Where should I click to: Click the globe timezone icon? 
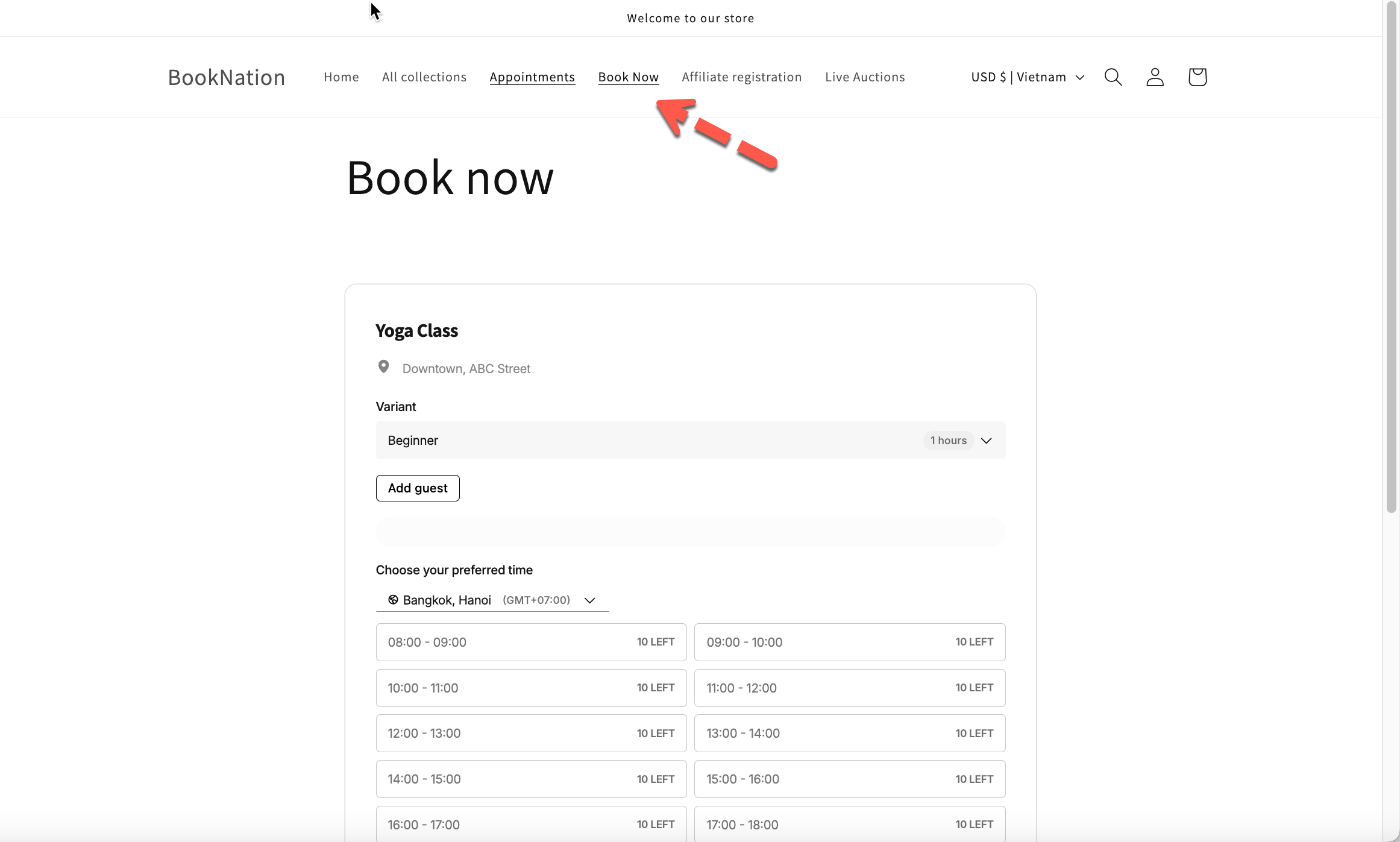coord(393,600)
